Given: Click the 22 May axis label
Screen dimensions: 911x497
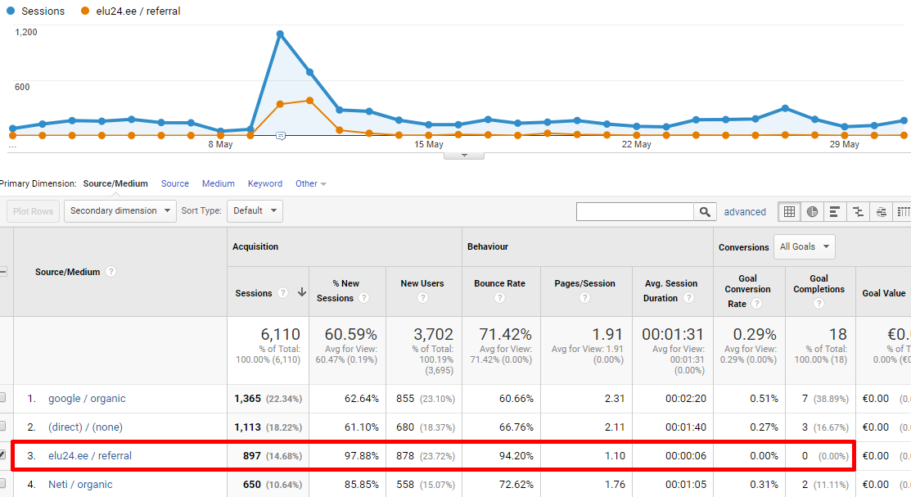Looking at the screenshot, I should [x=636, y=144].
